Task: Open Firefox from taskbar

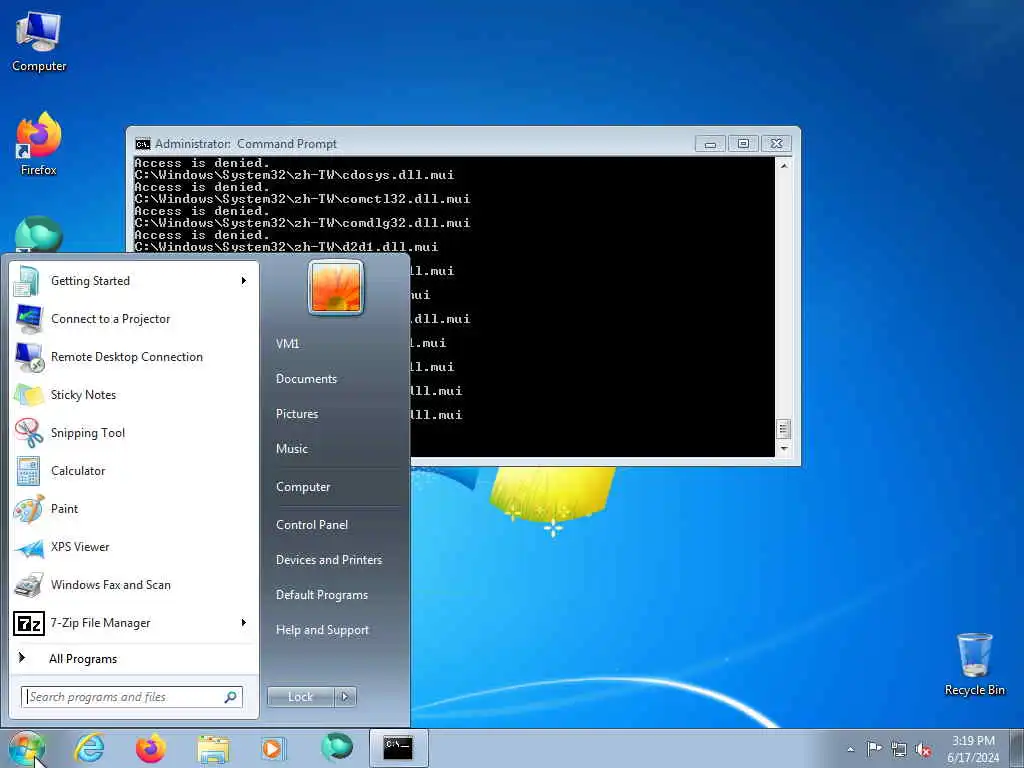Action: (151, 748)
